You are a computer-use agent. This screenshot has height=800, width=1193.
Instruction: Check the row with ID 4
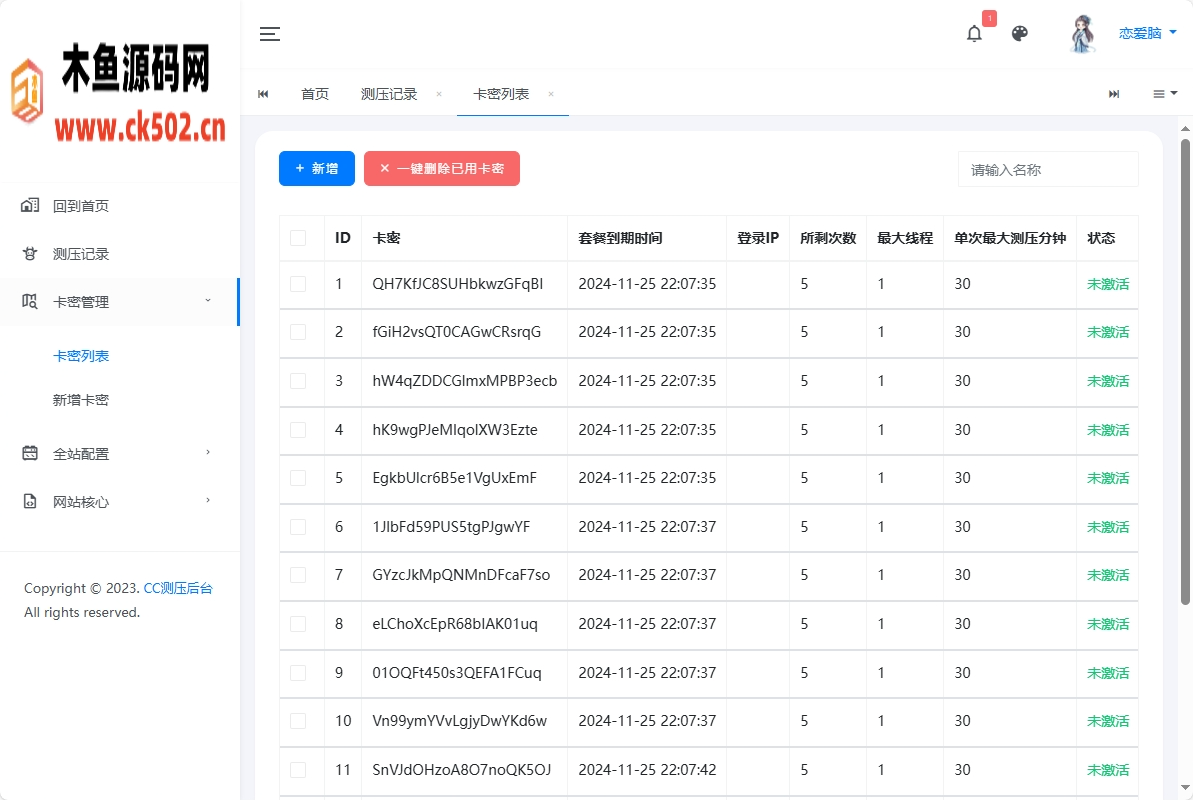[298, 429]
